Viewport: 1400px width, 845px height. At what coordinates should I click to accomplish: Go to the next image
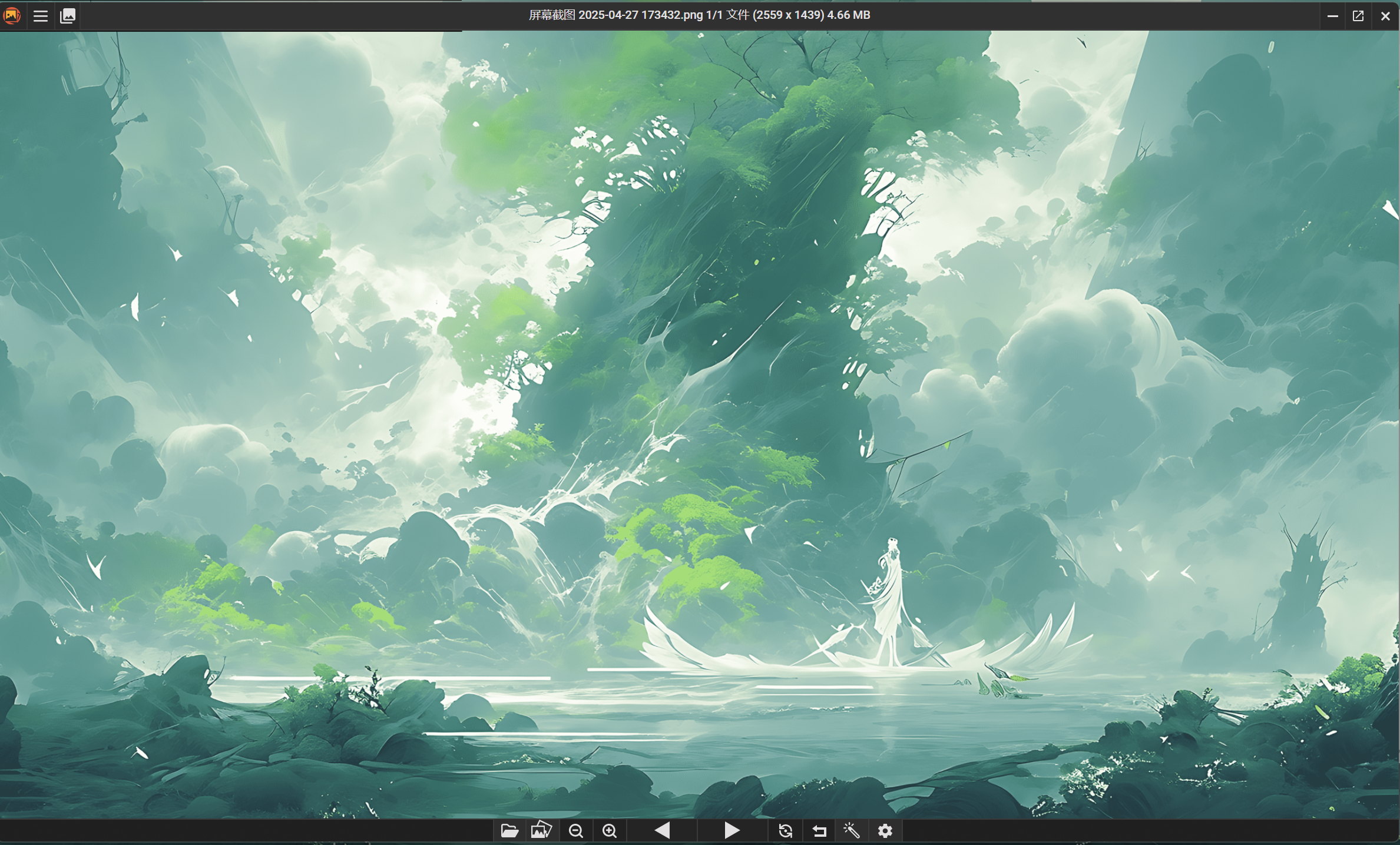(x=732, y=831)
